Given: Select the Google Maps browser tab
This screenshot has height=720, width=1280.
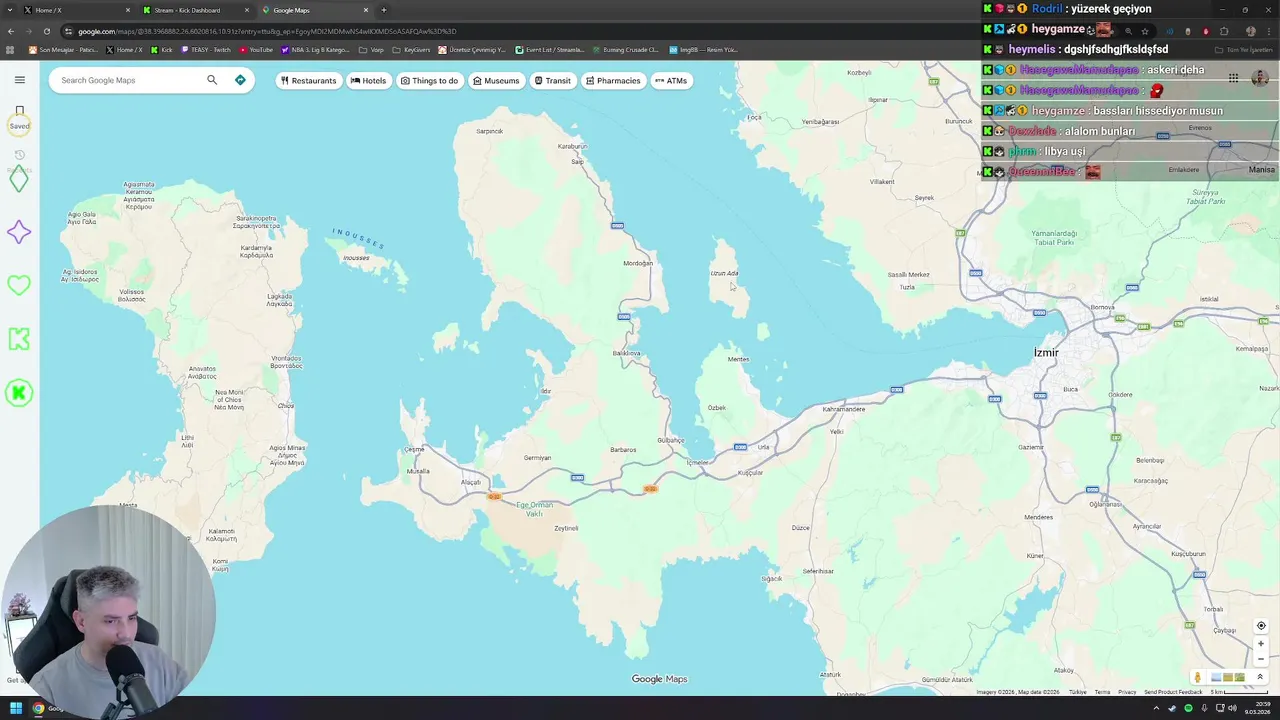Looking at the screenshot, I should (x=315, y=10).
